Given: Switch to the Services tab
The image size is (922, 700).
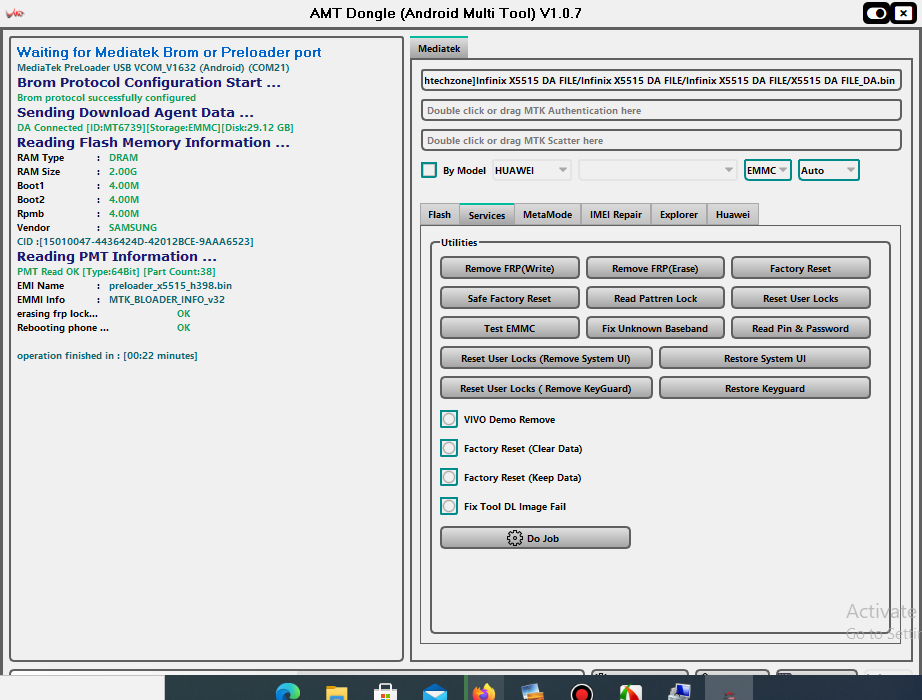Looking at the screenshot, I should 487,215.
